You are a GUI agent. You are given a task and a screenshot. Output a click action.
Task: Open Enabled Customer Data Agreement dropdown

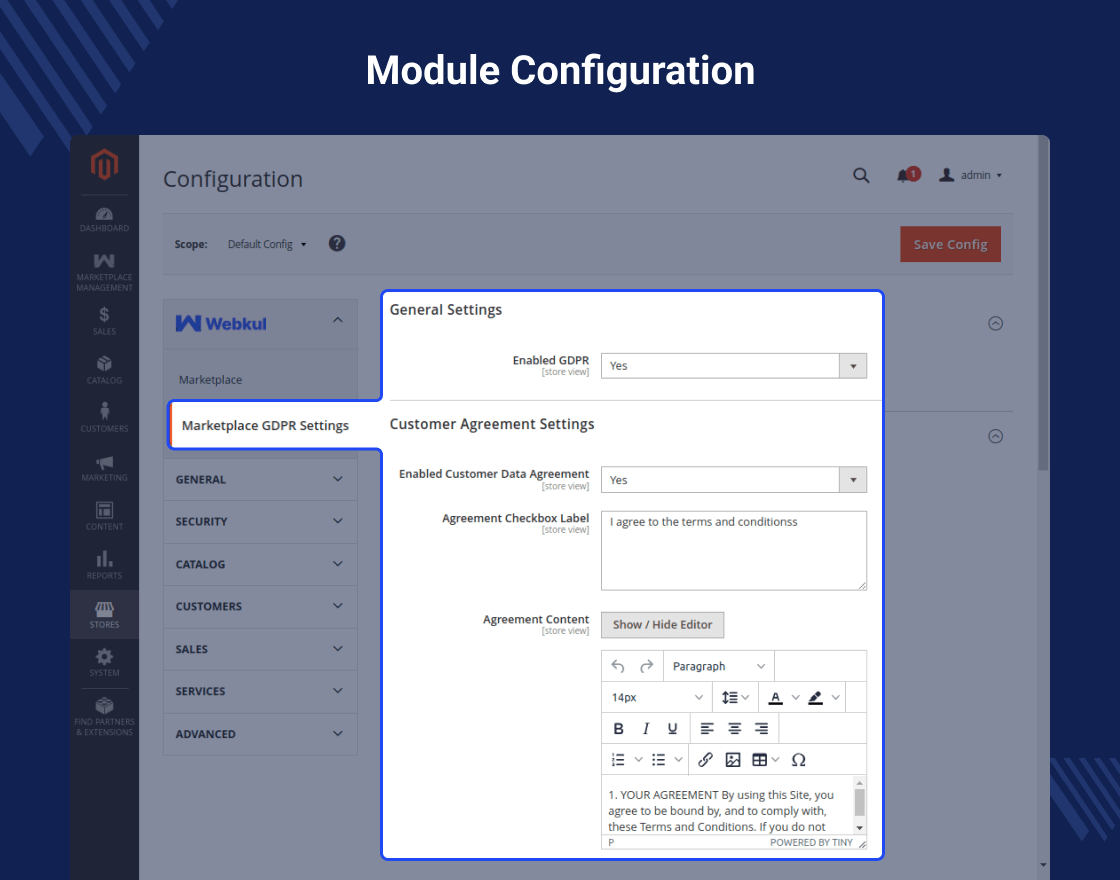point(734,480)
